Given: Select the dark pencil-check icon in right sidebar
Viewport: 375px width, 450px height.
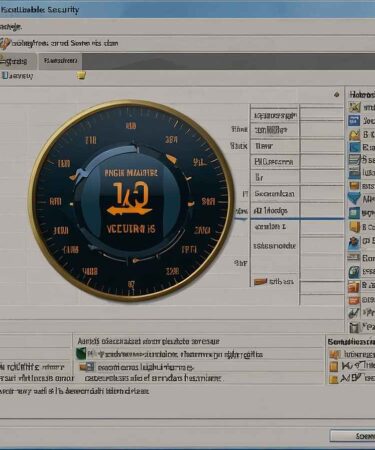Looking at the screenshot, I should [353, 313].
